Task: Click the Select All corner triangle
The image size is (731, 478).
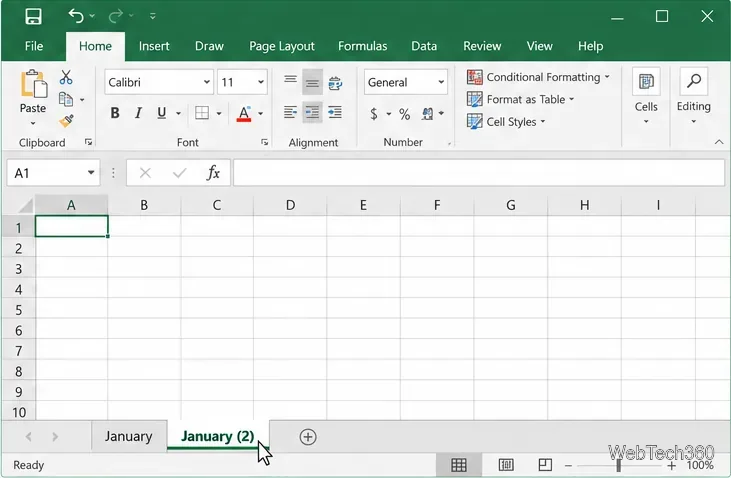Action: pos(25,206)
